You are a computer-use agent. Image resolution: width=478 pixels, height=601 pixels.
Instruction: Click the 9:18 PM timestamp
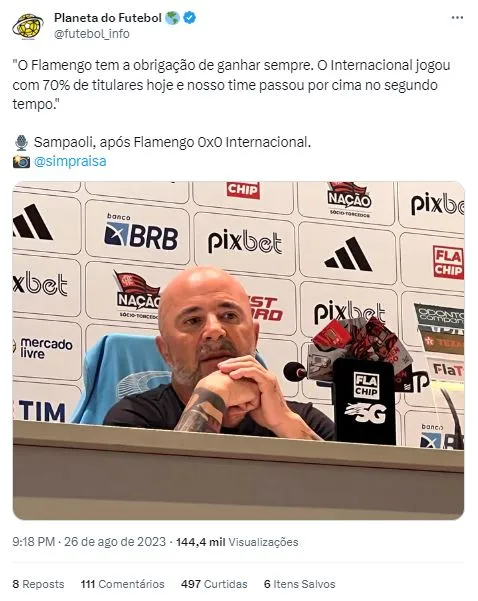tap(34, 542)
